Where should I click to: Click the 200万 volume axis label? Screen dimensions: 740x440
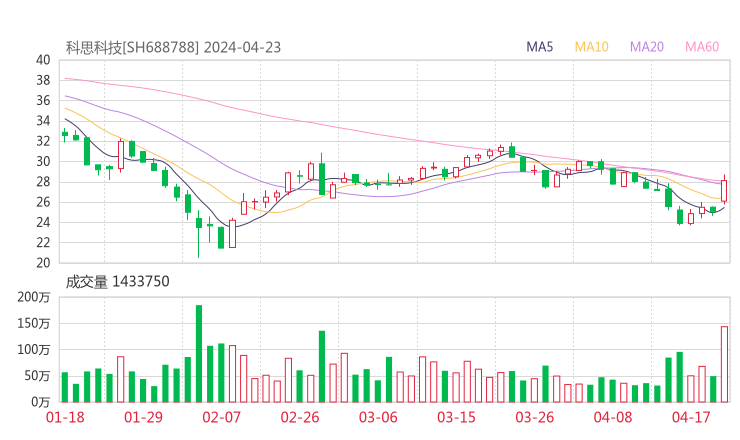pyautogui.click(x=34, y=297)
